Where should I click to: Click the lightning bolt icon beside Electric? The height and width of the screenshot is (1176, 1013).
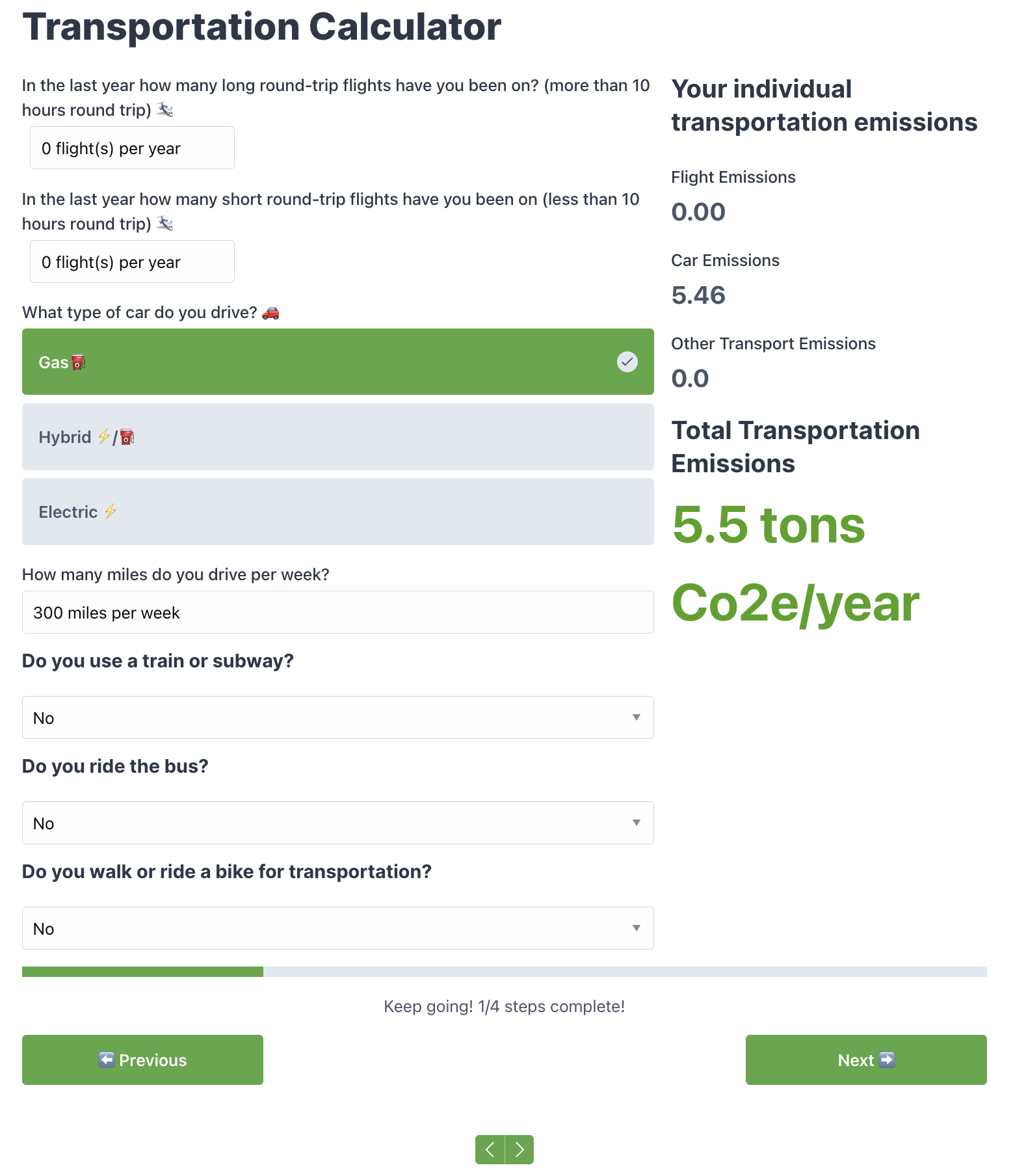point(111,511)
